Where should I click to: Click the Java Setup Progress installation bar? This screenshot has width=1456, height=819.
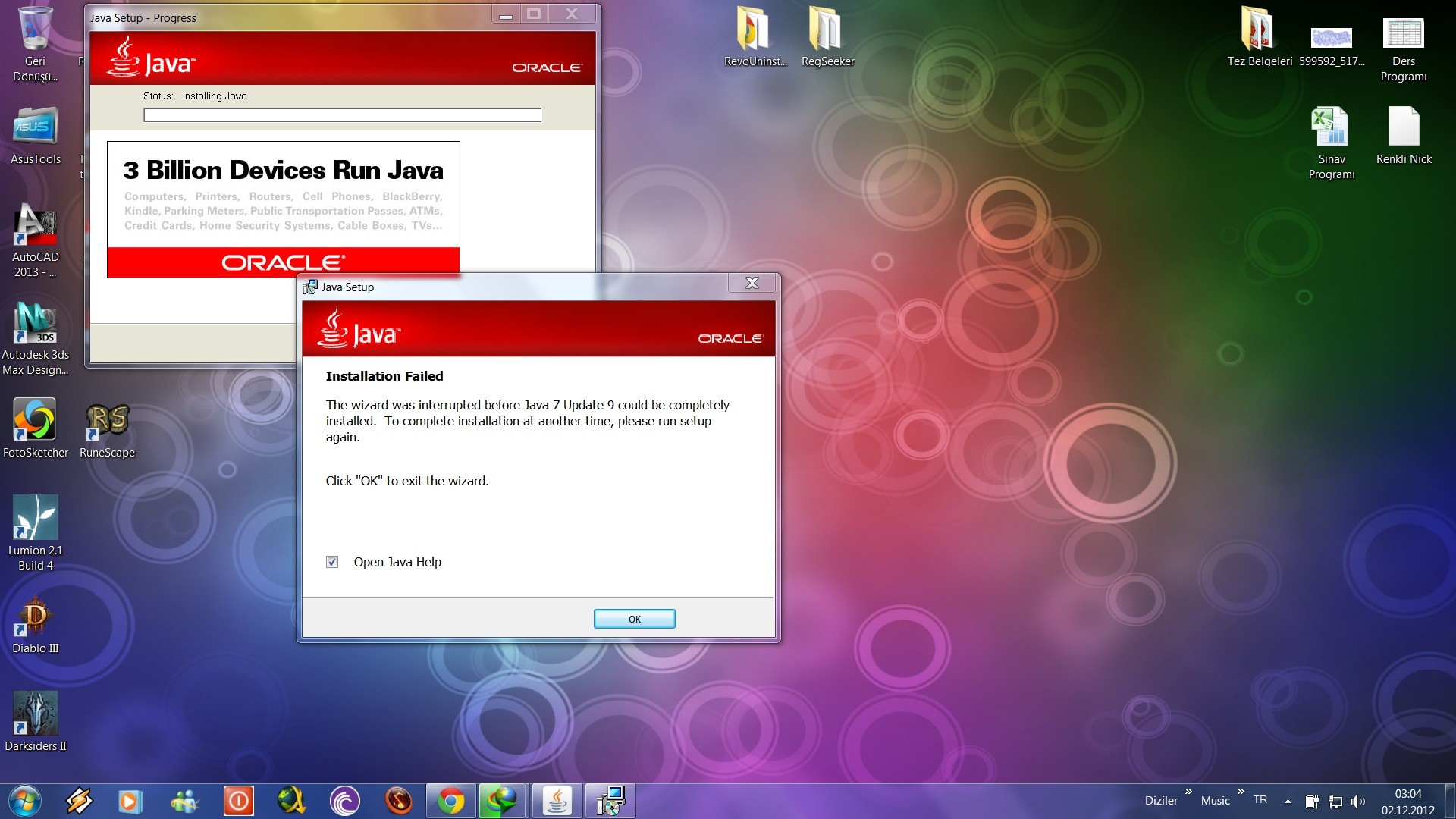pos(342,115)
